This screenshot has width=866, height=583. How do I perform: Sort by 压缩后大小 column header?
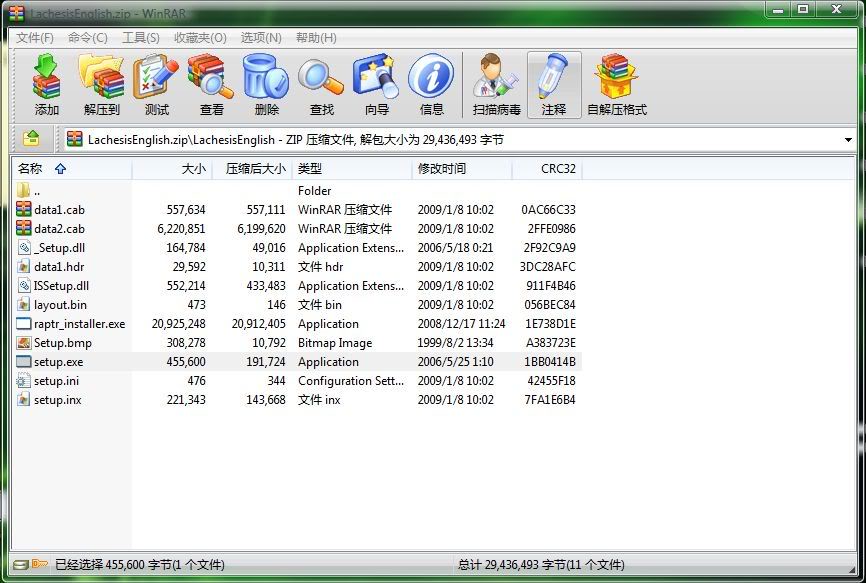coord(252,168)
